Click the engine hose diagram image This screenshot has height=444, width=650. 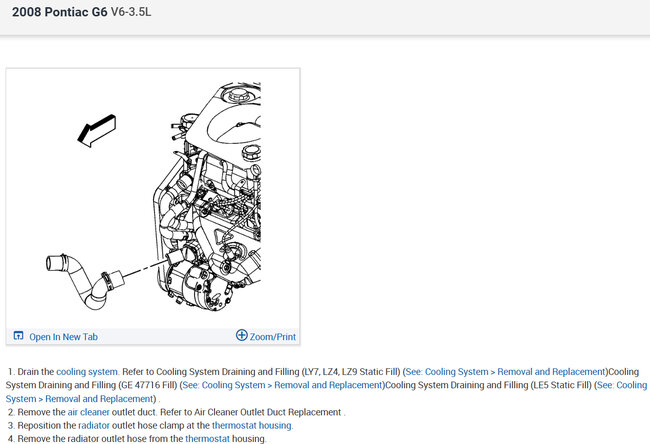click(x=153, y=197)
